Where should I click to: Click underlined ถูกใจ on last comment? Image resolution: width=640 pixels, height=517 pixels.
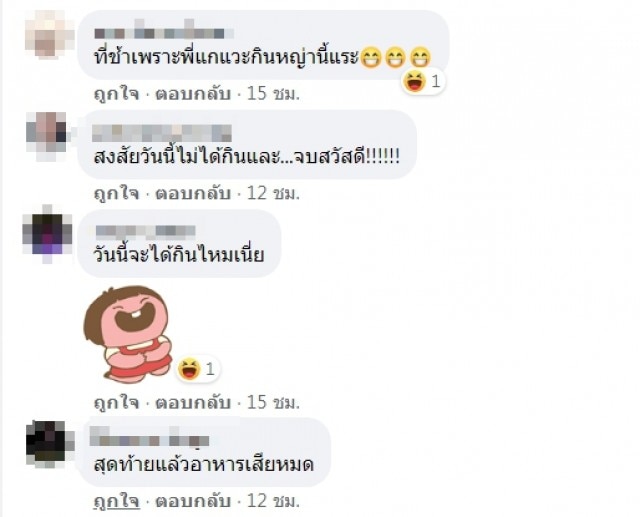pos(117,501)
